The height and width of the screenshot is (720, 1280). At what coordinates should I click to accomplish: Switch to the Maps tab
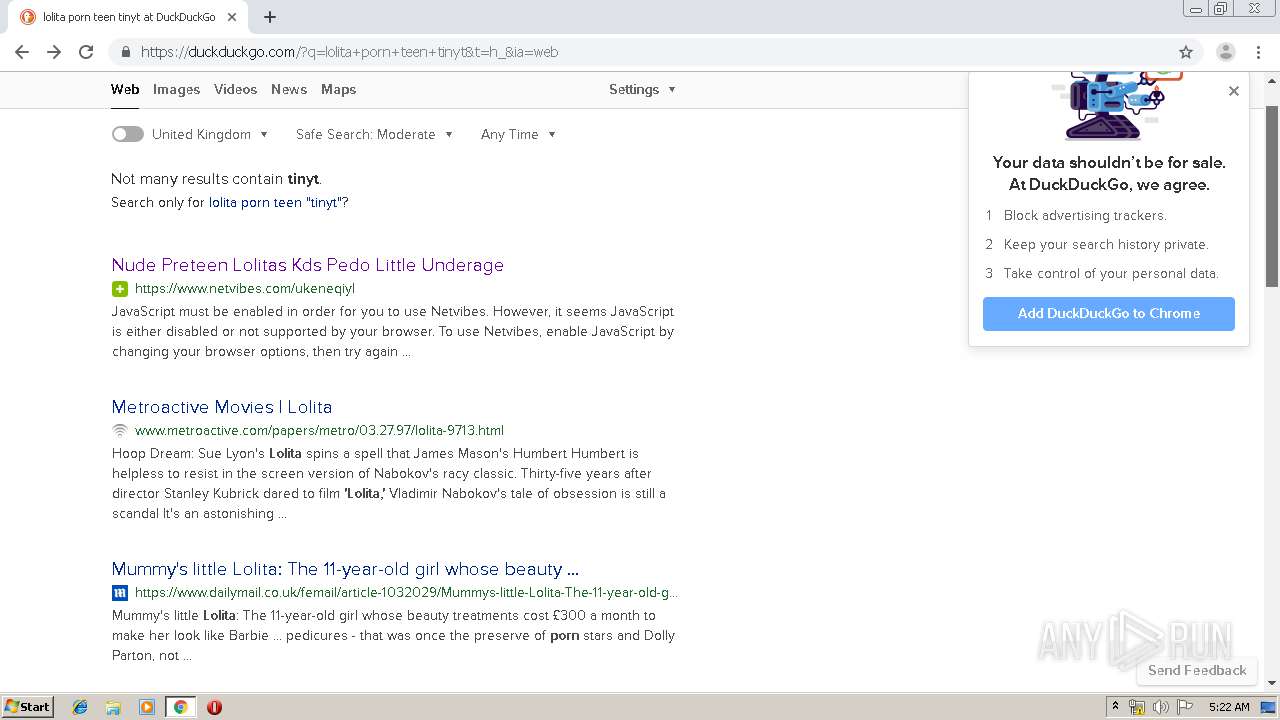(338, 89)
